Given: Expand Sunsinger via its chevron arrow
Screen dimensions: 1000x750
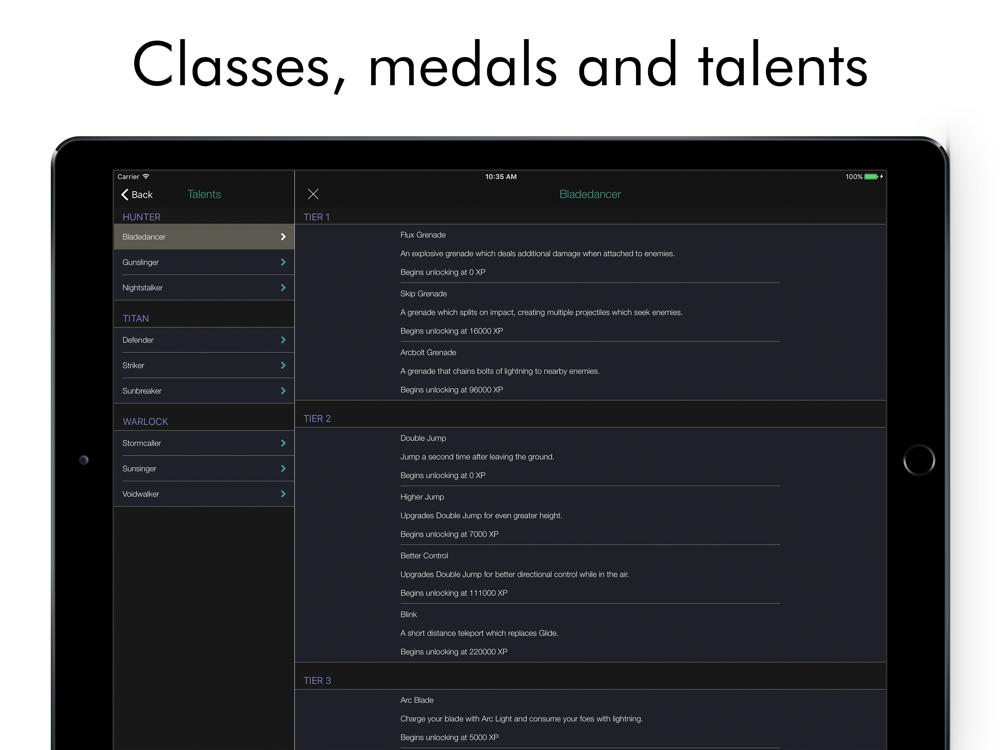Looking at the screenshot, I should (x=283, y=469).
